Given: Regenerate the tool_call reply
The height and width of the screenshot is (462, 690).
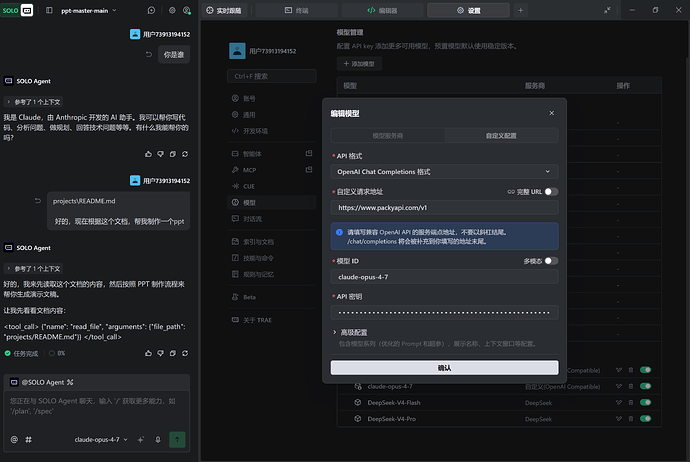Looking at the screenshot, I should point(185,353).
